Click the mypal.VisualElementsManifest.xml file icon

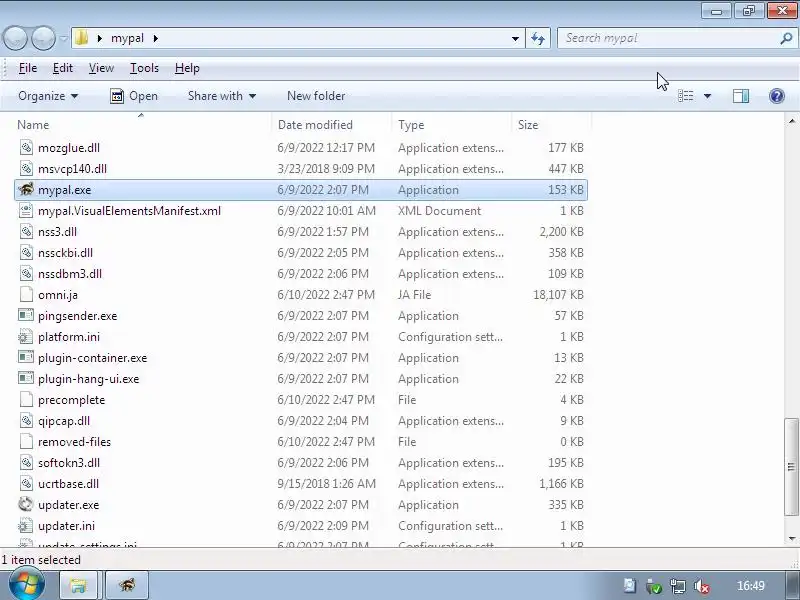click(26, 210)
